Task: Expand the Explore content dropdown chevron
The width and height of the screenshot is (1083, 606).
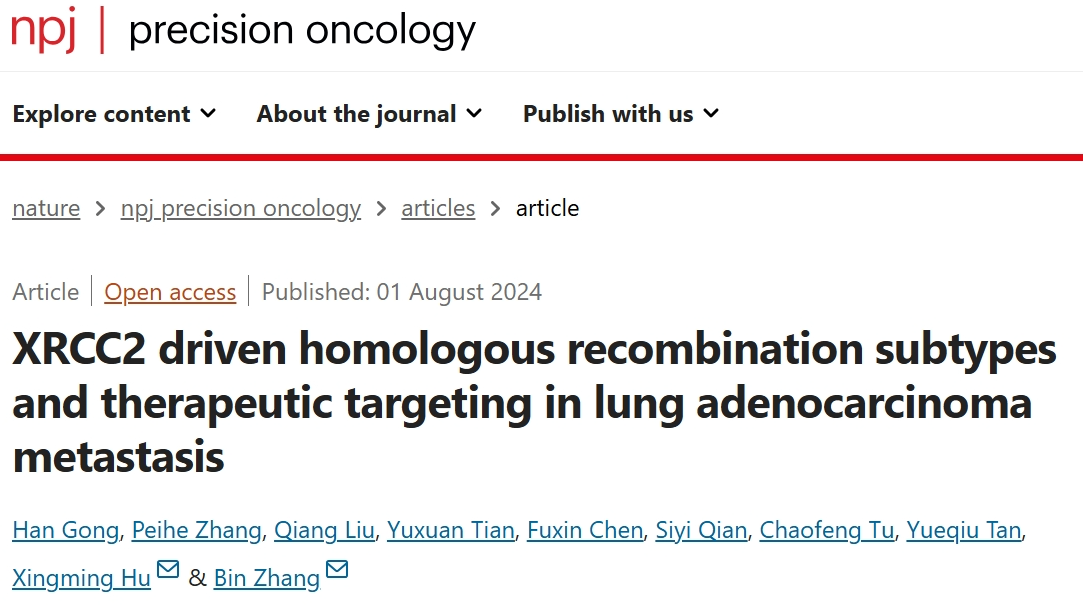Action: (208, 113)
